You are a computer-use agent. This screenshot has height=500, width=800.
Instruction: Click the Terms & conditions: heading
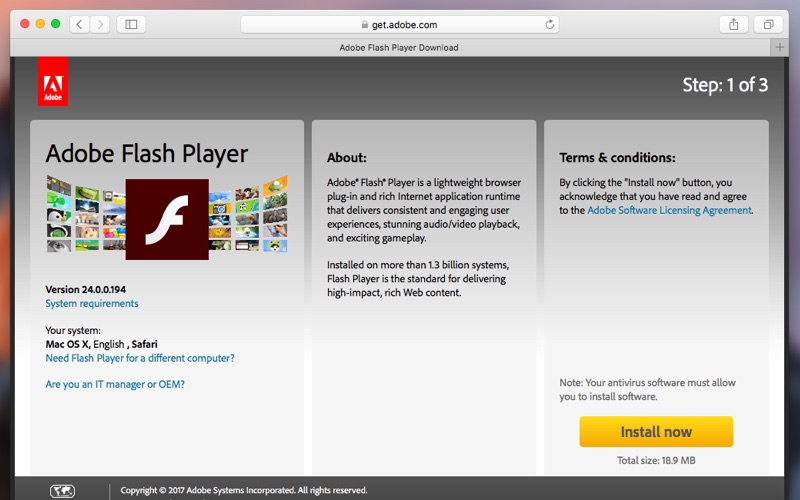(x=617, y=158)
